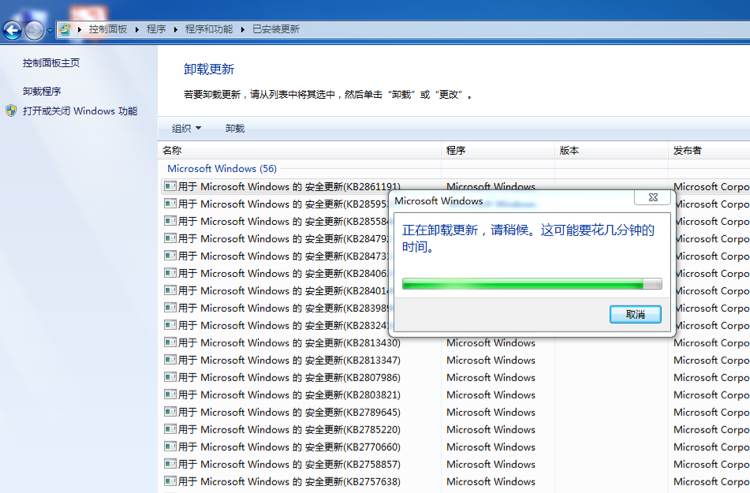Click the update icon for KB2785220
This screenshot has height=493, width=750.
pyautogui.click(x=170, y=429)
